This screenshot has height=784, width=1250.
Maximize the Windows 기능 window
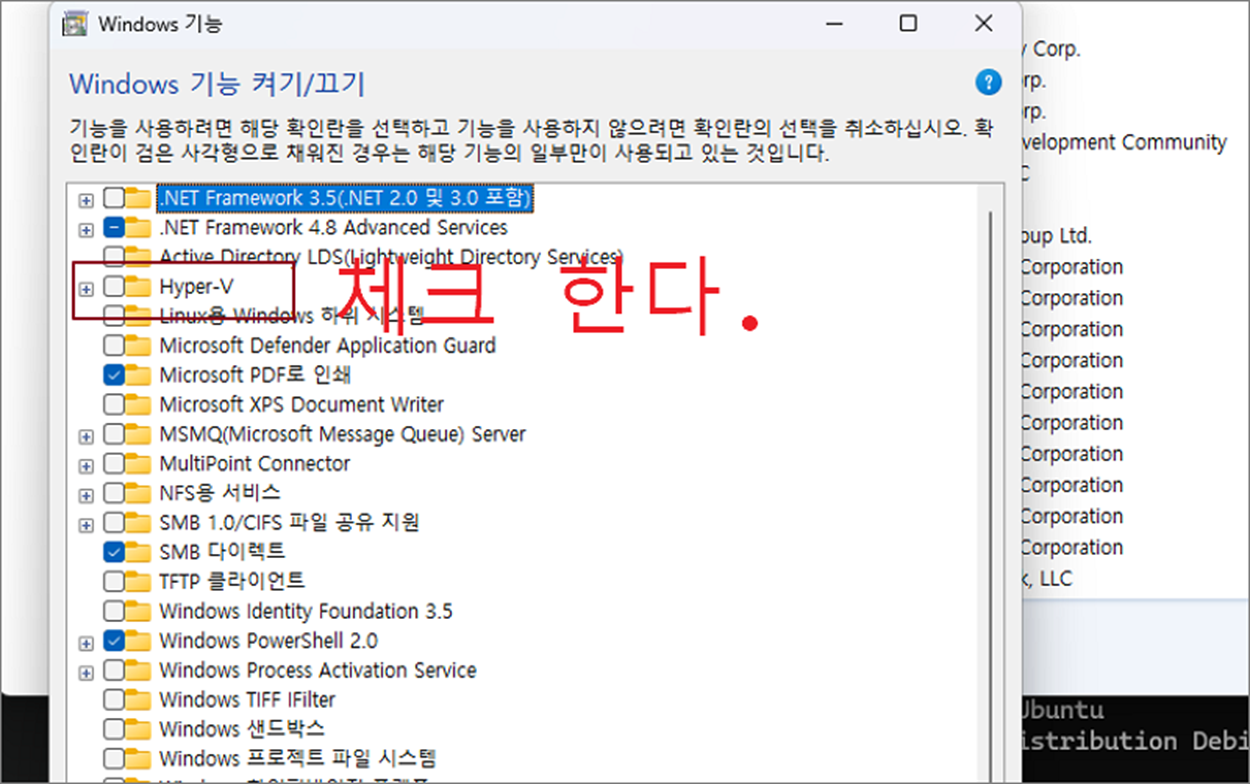click(x=908, y=24)
